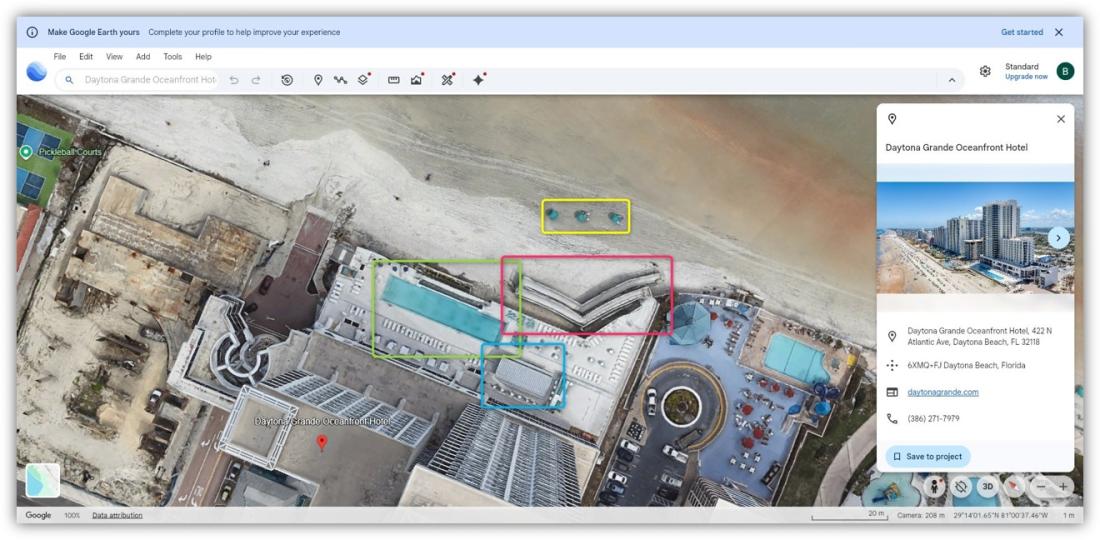Viewport: 1100px width, 540px height.
Task: Click the Pegman Street View icon
Action: [935, 486]
